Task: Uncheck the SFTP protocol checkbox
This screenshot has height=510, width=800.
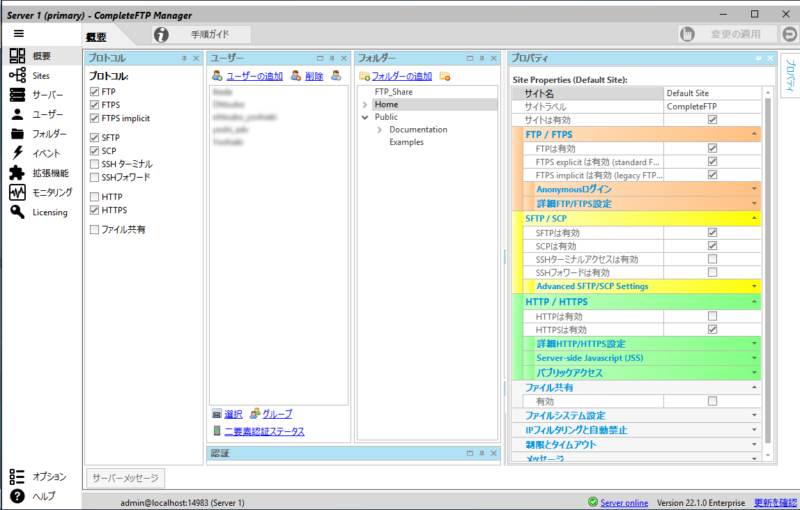Action: [x=94, y=137]
